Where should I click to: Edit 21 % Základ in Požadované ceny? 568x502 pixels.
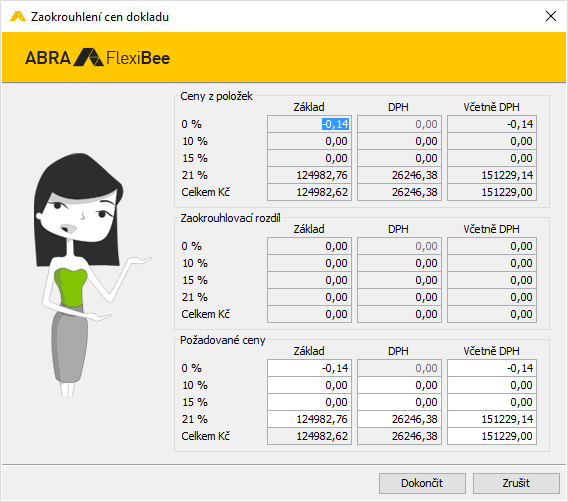[309, 419]
